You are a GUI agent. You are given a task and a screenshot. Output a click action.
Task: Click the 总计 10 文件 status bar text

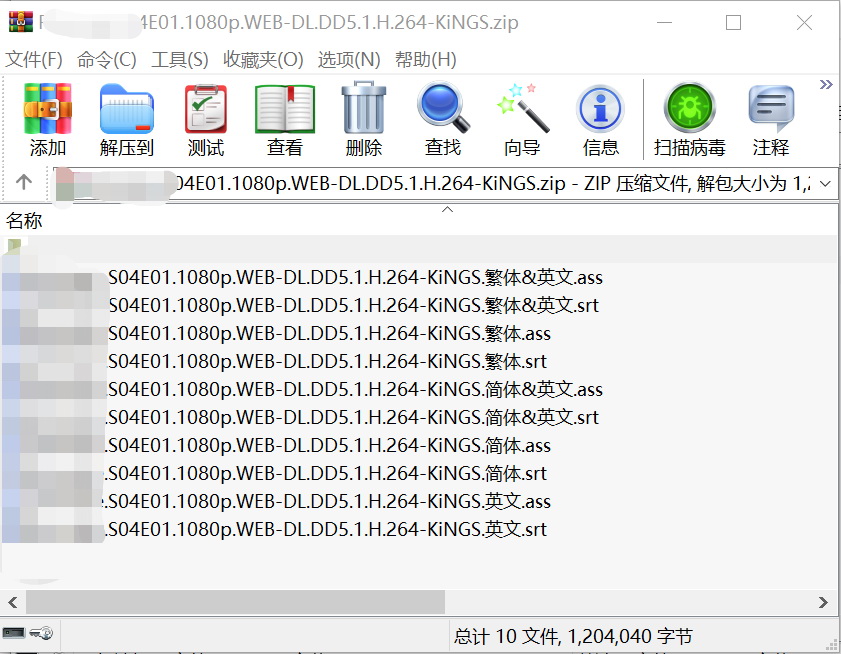point(573,636)
